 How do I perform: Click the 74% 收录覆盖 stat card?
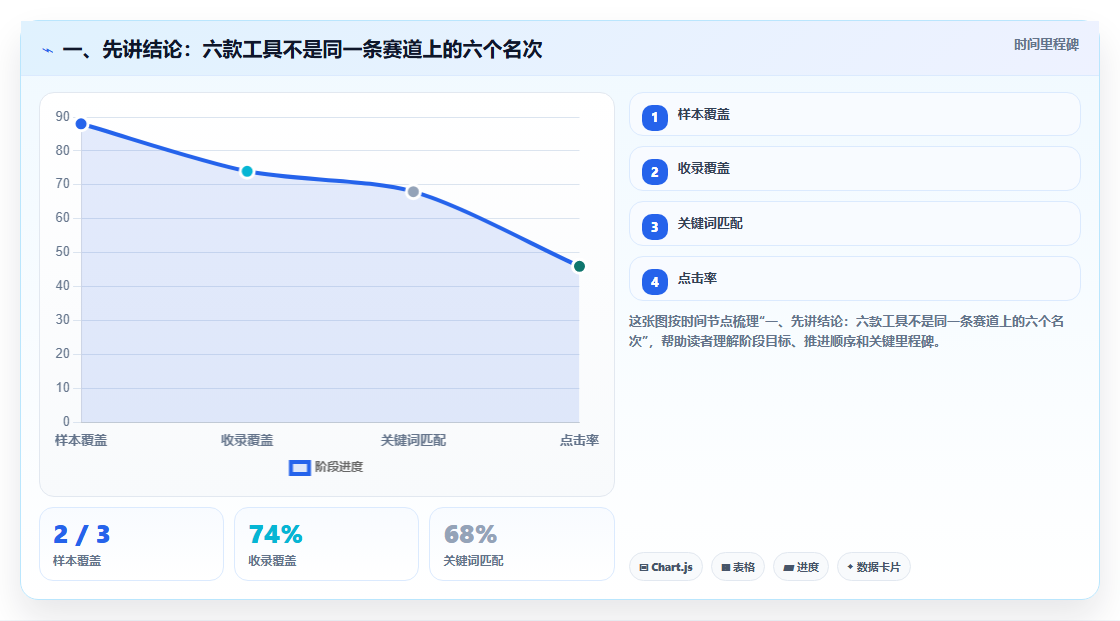pos(326,544)
